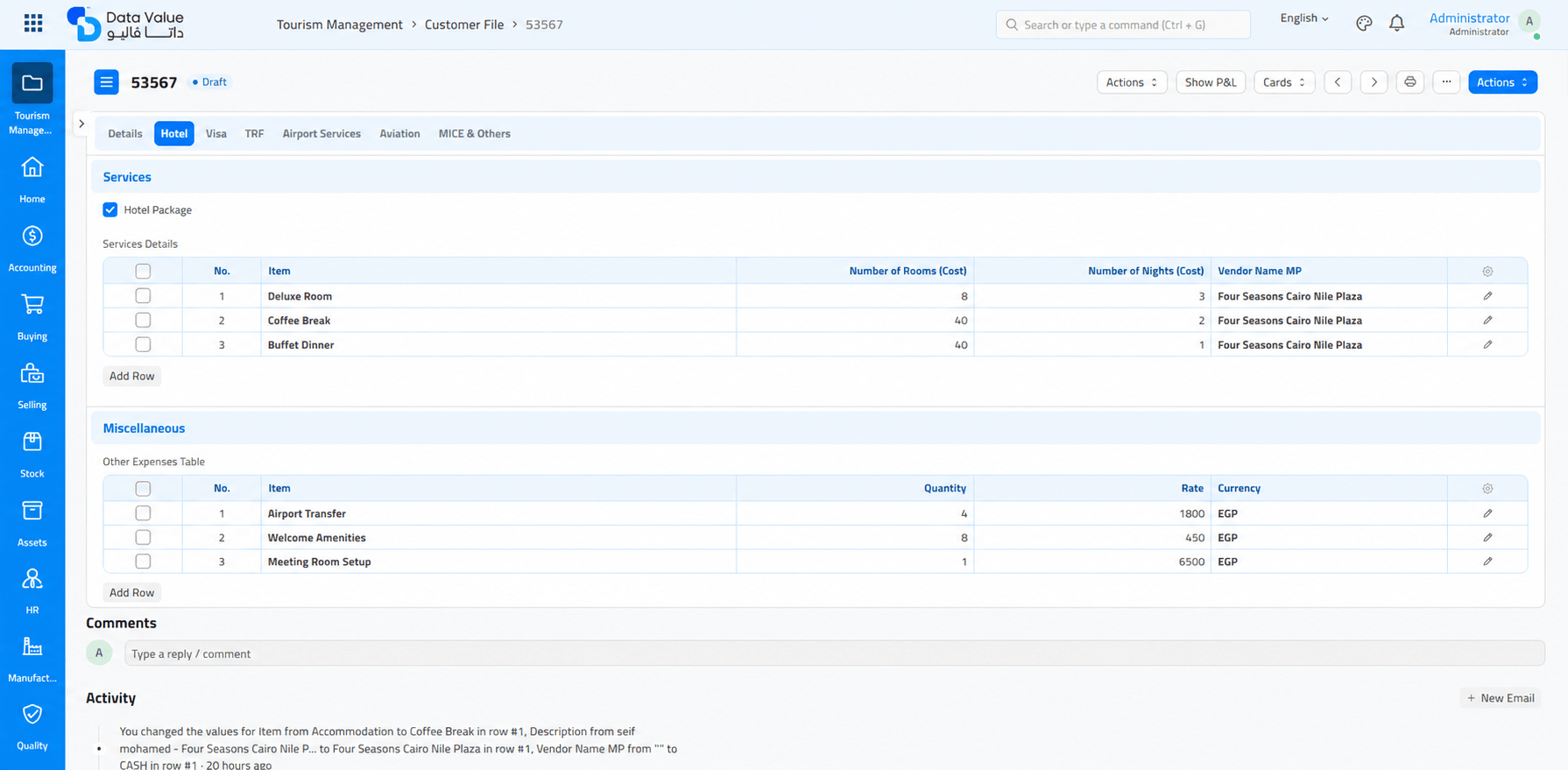This screenshot has width=1568, height=770.
Task: Open the apps grid launcher icon
Action: (x=33, y=24)
